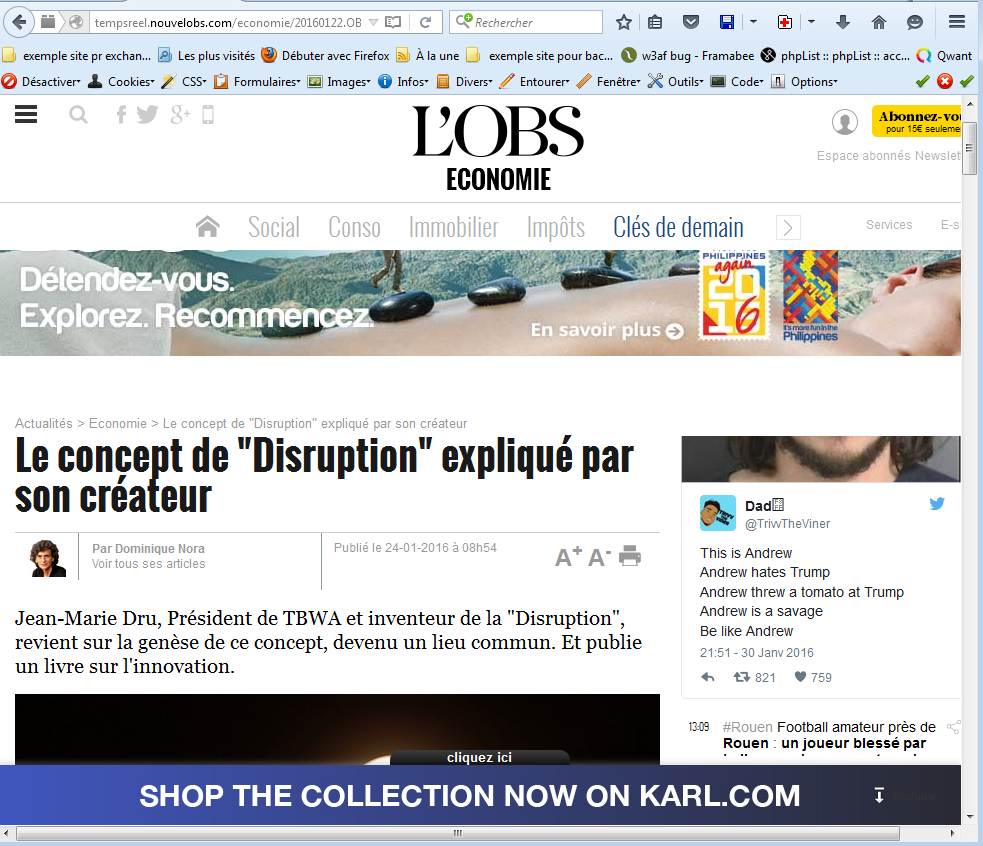Bookmark this page with the star icon
Image resolution: width=983 pixels, height=846 pixels.
[x=623, y=23]
